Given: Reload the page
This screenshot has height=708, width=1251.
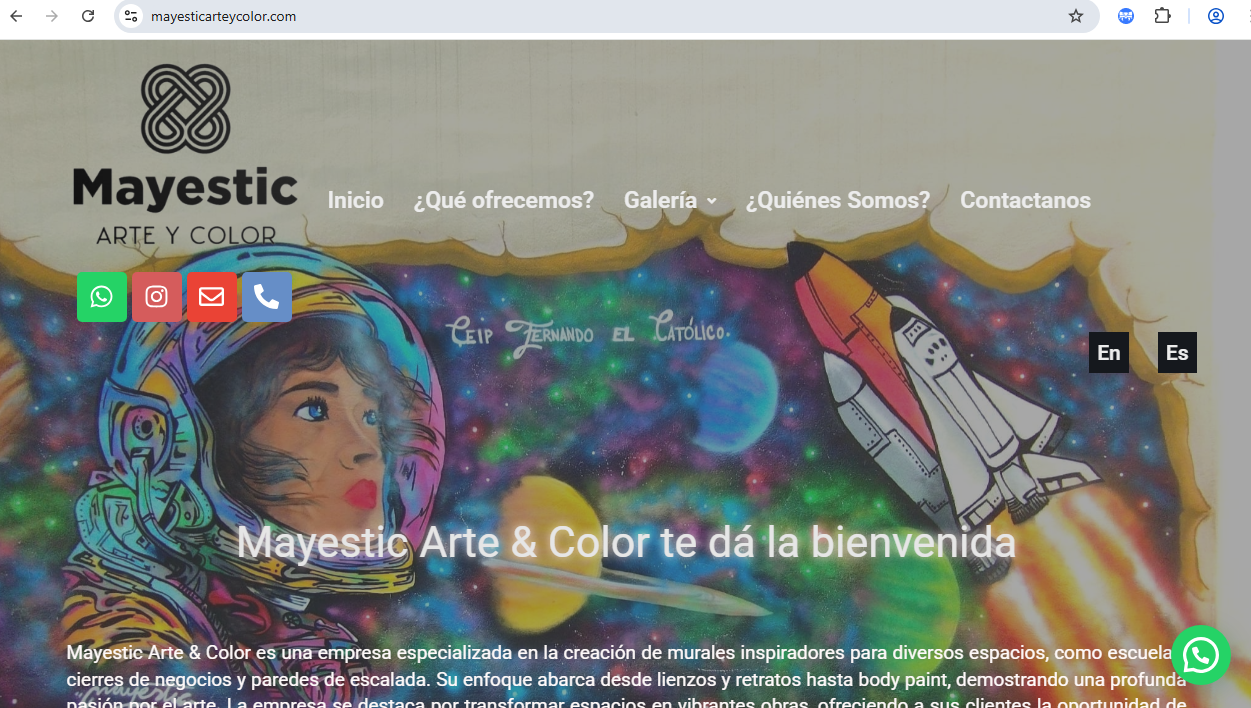Looking at the screenshot, I should (x=88, y=16).
